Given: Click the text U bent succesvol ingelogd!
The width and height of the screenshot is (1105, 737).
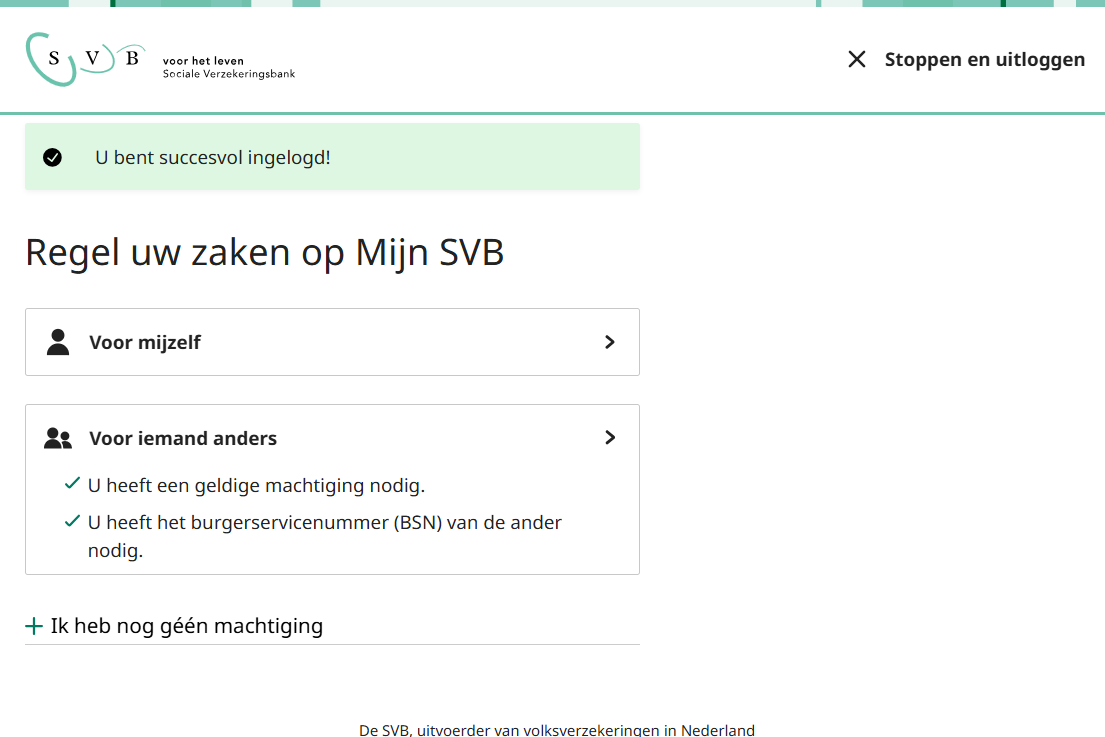Looking at the screenshot, I should (x=213, y=158).
